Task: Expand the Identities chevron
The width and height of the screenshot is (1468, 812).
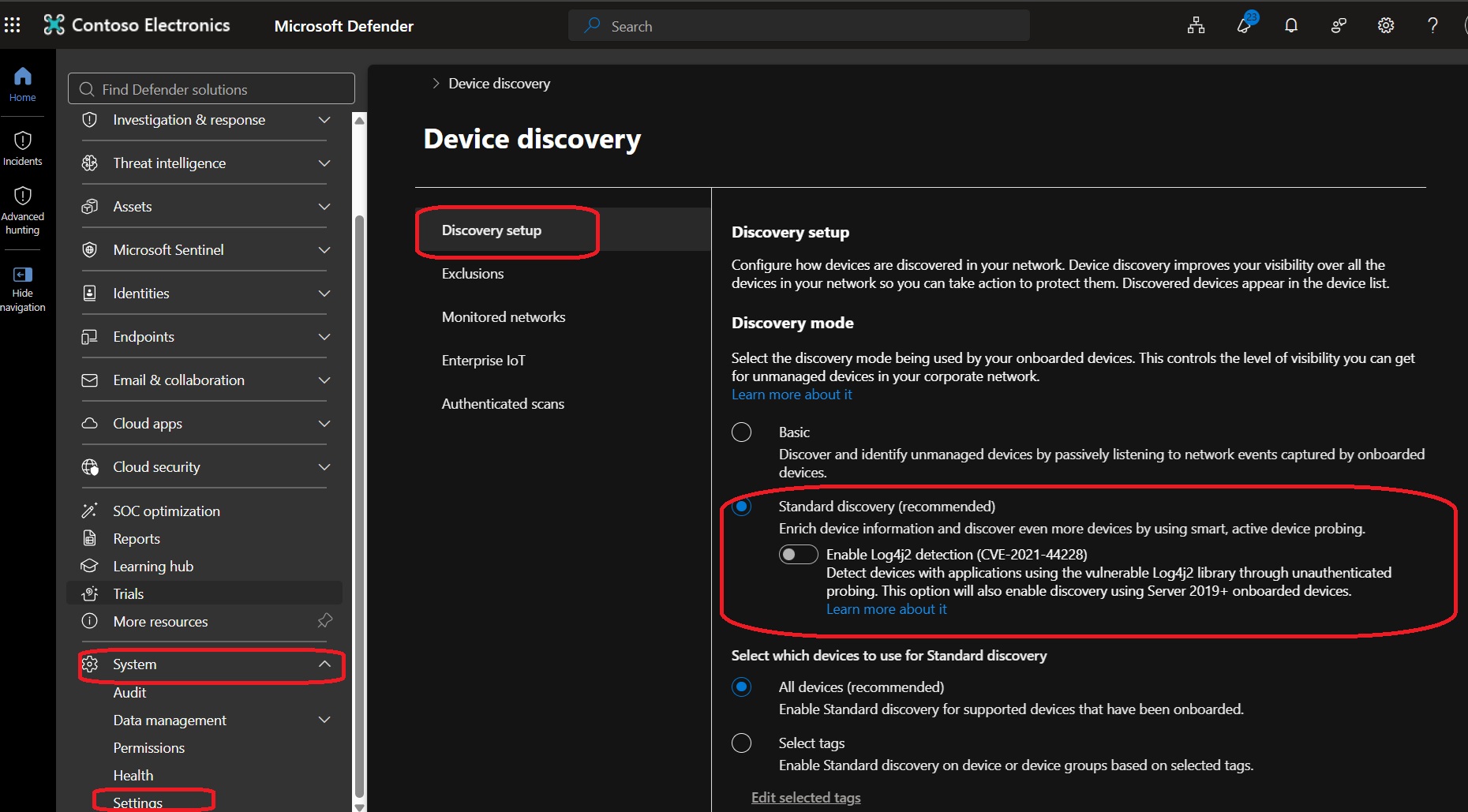Action: (x=324, y=294)
